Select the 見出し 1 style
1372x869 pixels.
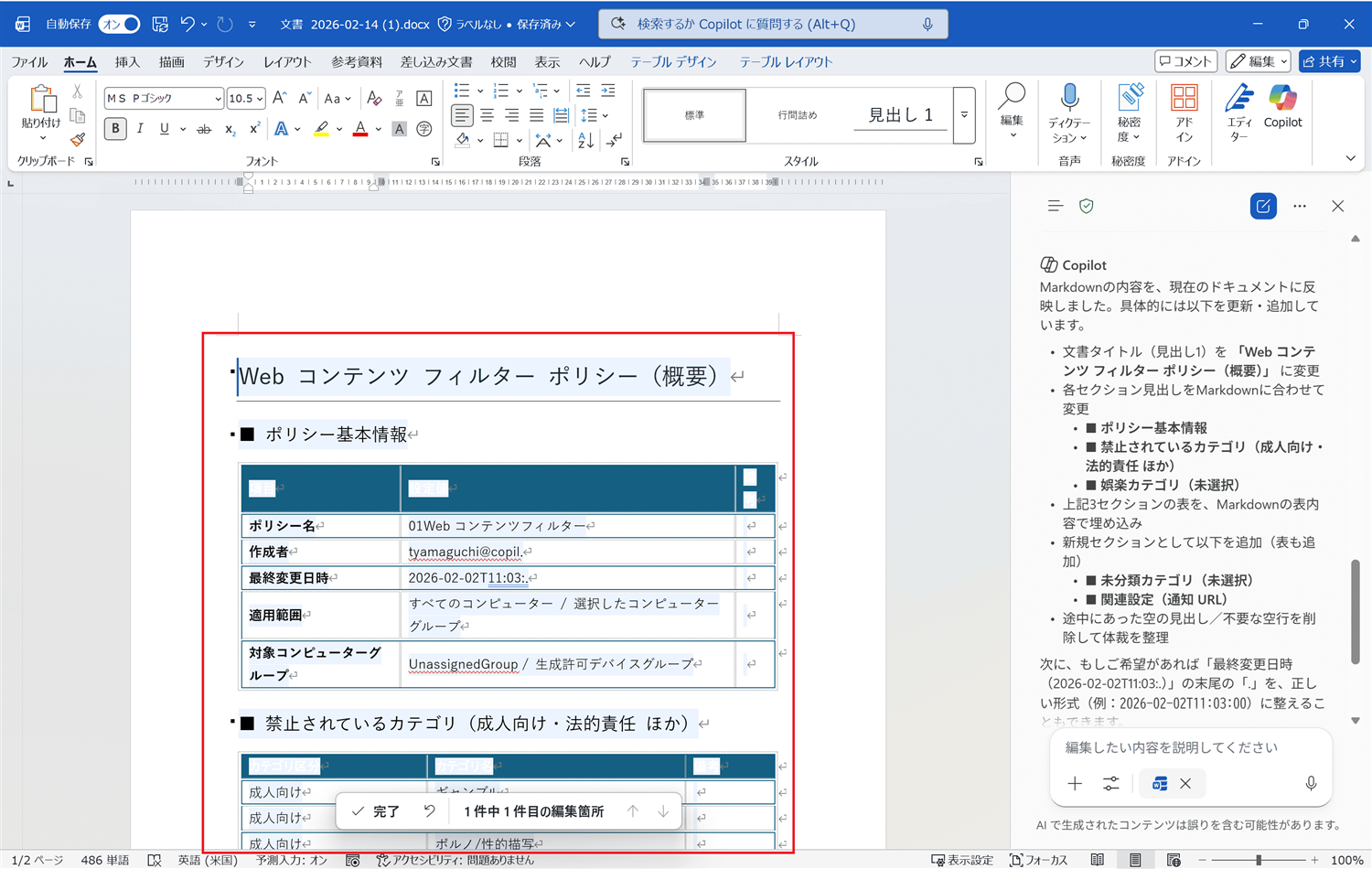point(900,115)
